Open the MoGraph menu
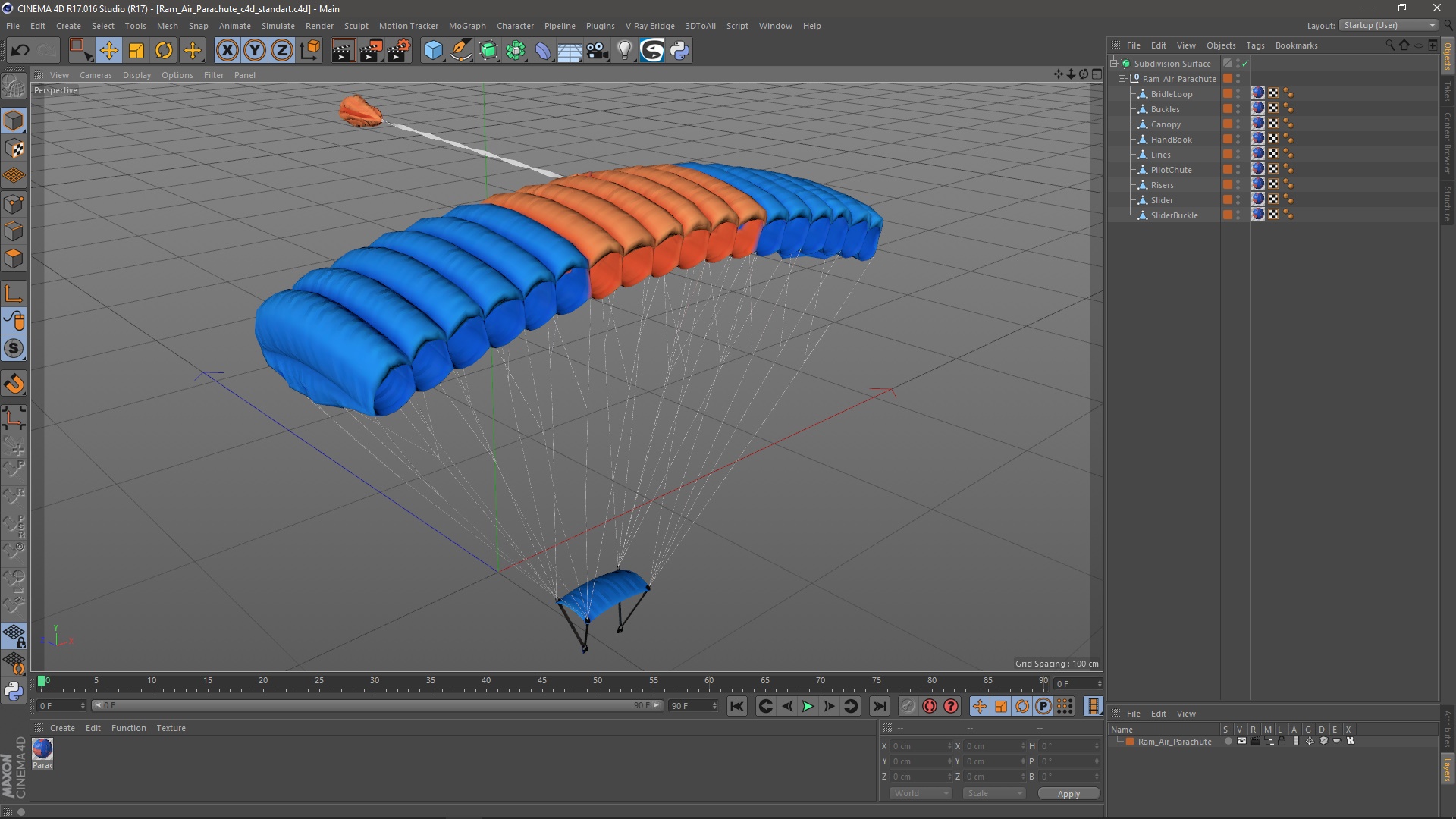The width and height of the screenshot is (1456, 819). (x=467, y=26)
